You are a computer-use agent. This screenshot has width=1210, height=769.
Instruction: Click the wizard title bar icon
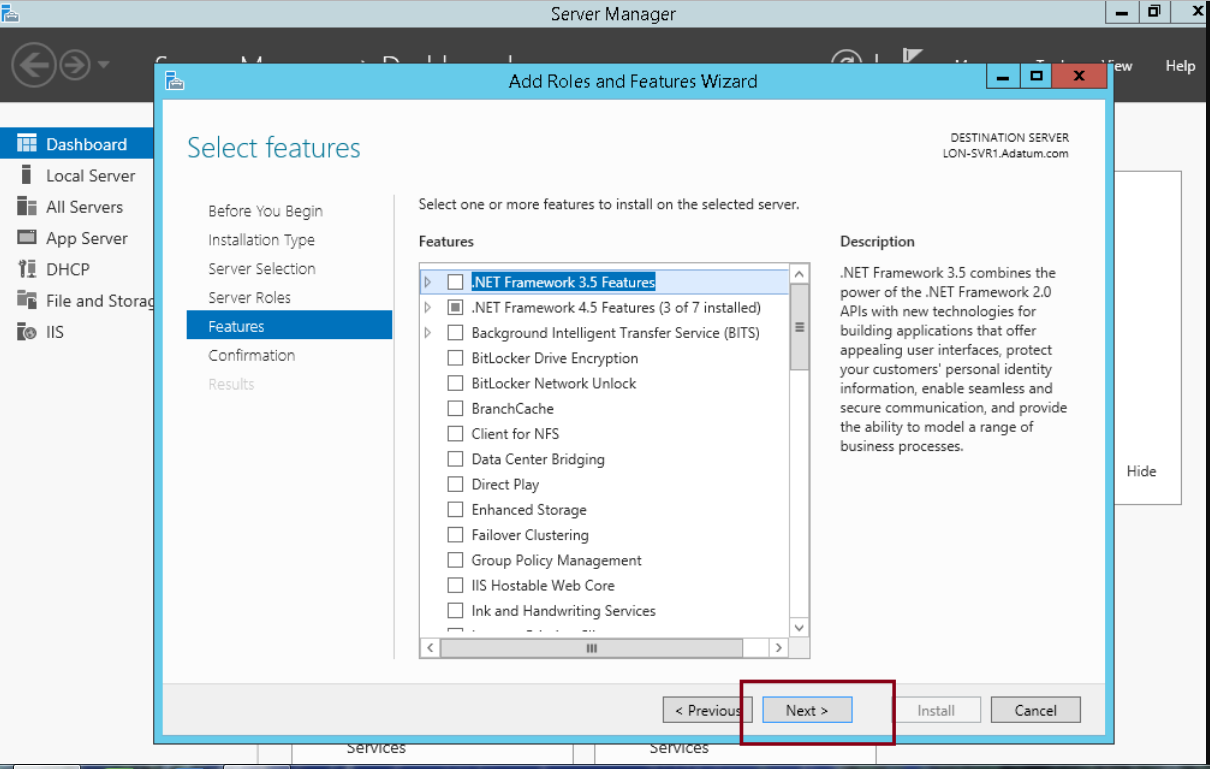coord(175,80)
